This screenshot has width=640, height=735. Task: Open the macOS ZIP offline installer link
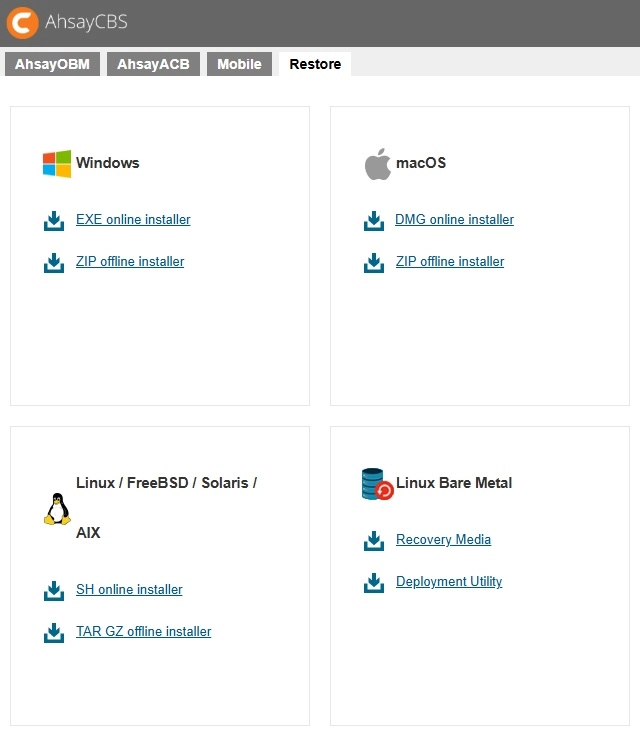[x=450, y=262]
